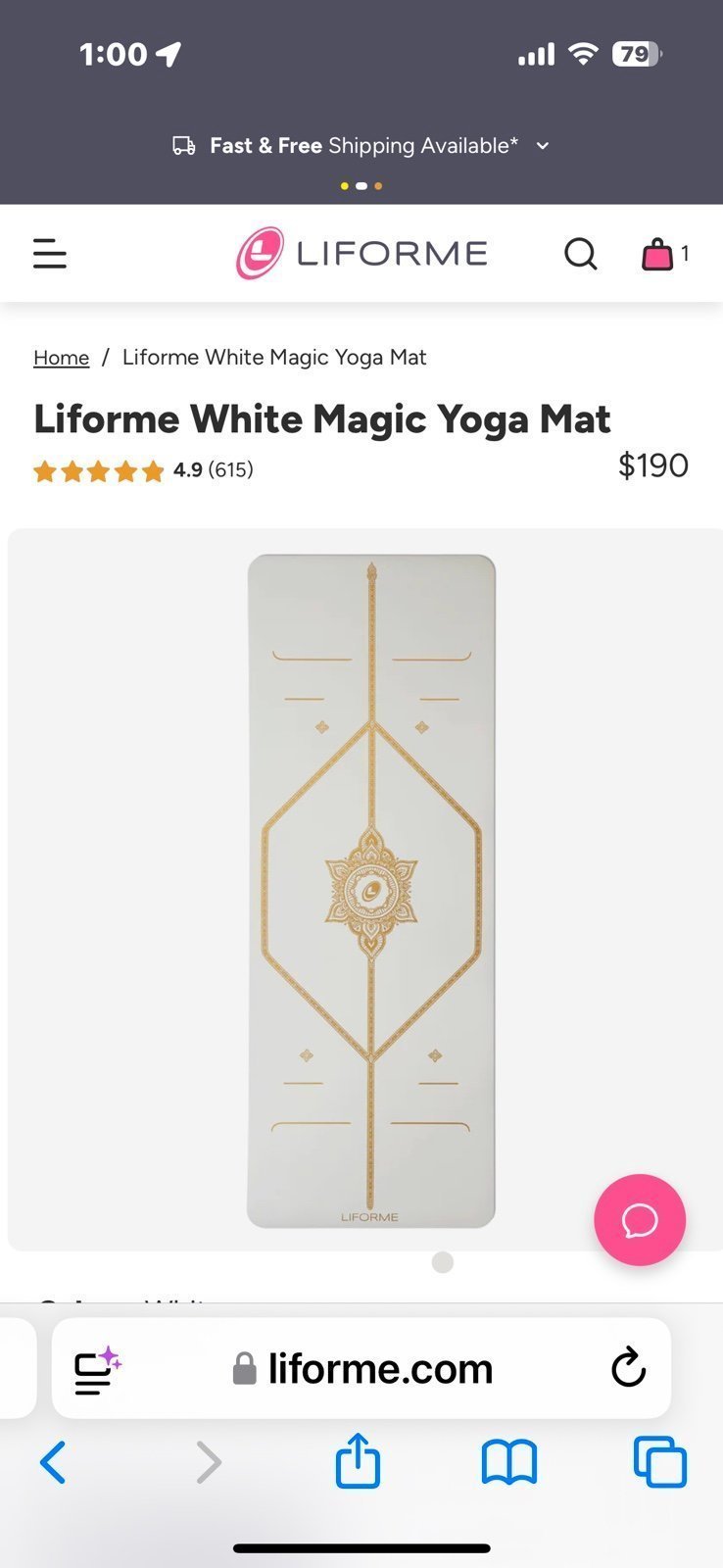Select the orange banner carousel dot
The height and width of the screenshot is (1568, 723).
click(378, 185)
